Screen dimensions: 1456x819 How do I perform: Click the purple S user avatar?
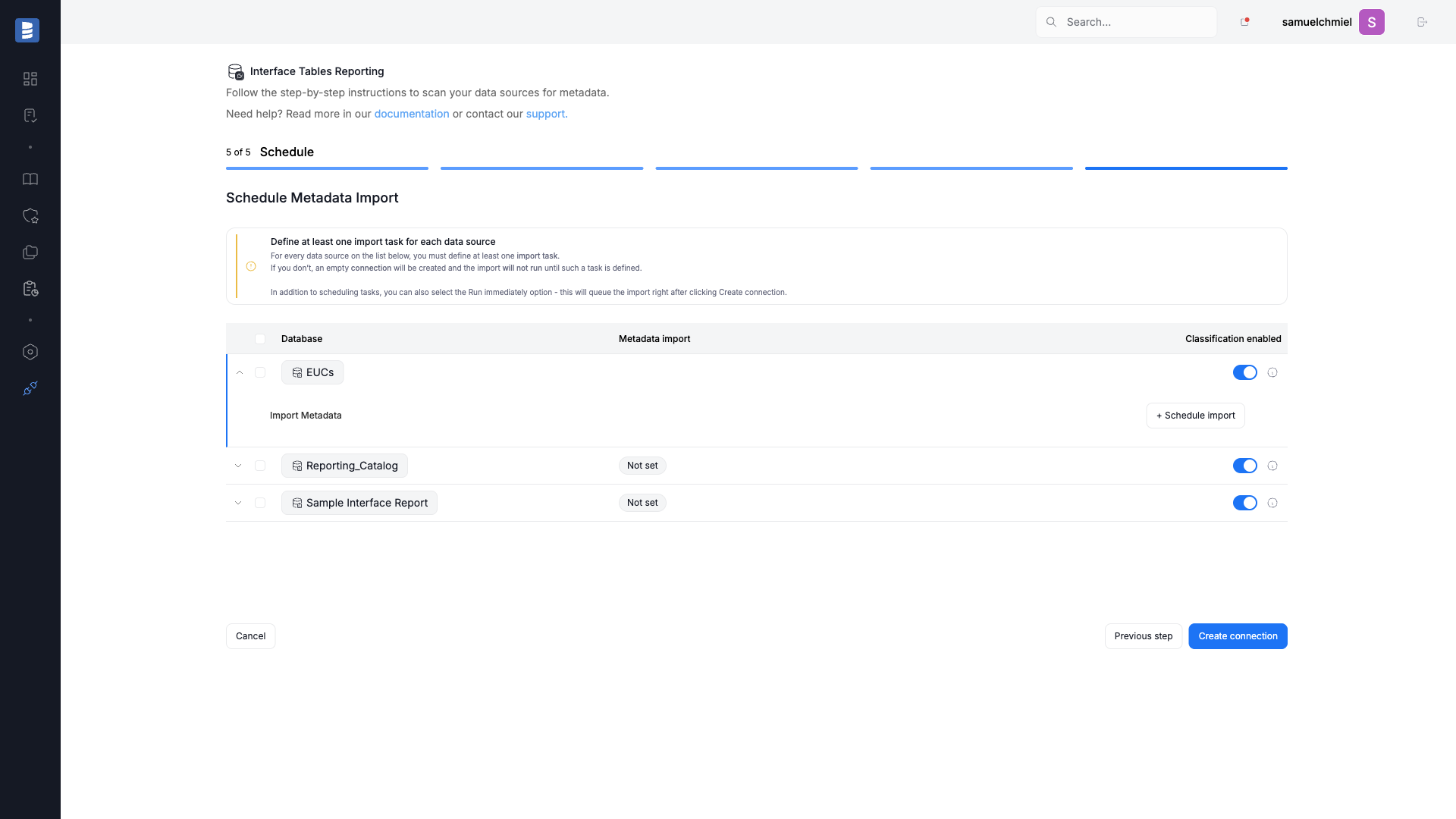point(1371,22)
